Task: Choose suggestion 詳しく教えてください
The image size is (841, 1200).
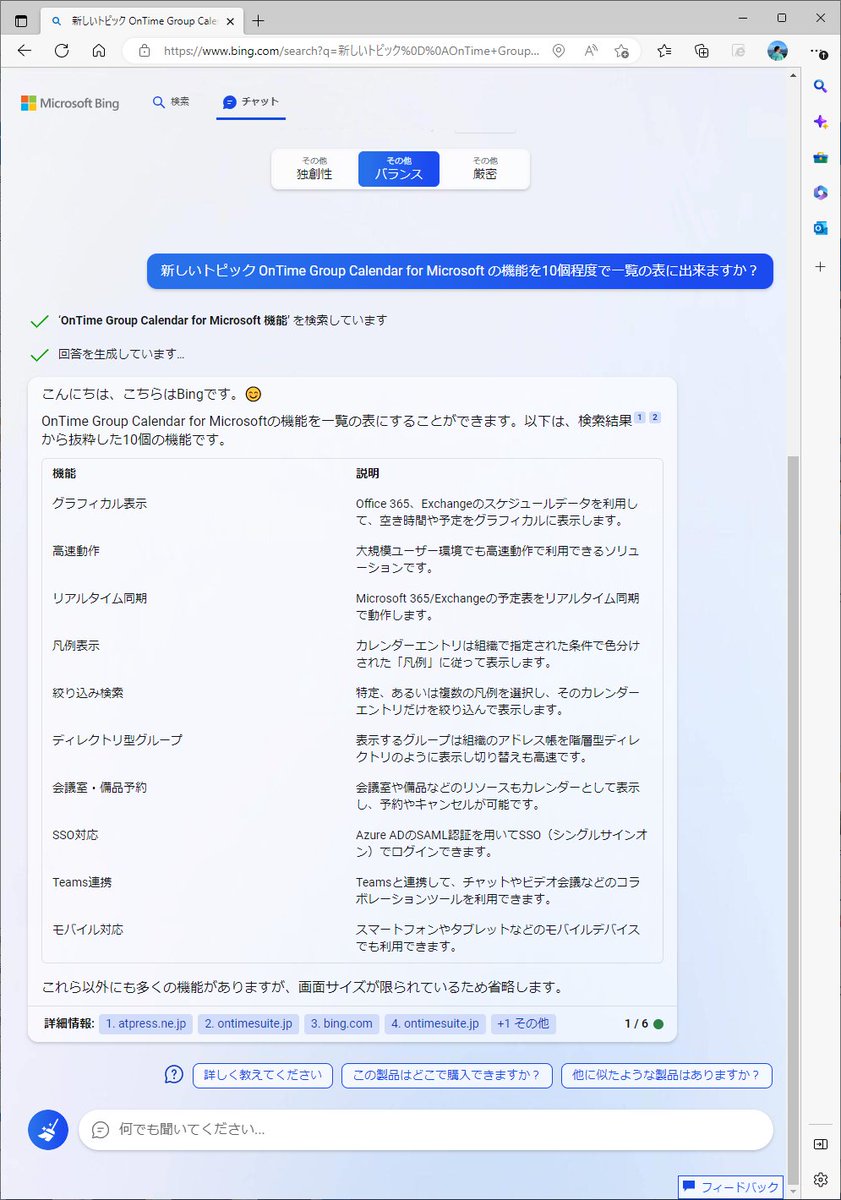Action: (263, 1075)
